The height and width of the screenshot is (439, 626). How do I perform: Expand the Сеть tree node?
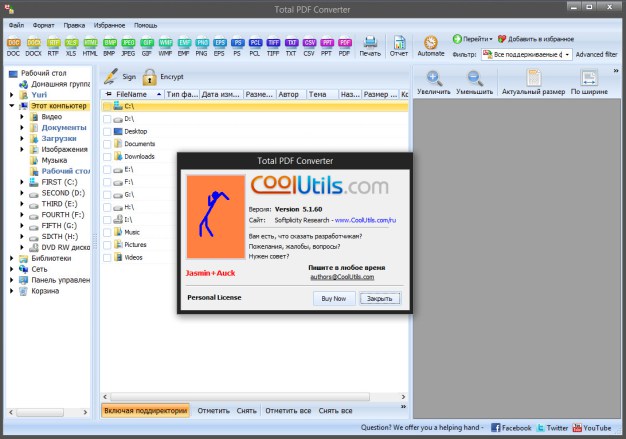coord(12,269)
